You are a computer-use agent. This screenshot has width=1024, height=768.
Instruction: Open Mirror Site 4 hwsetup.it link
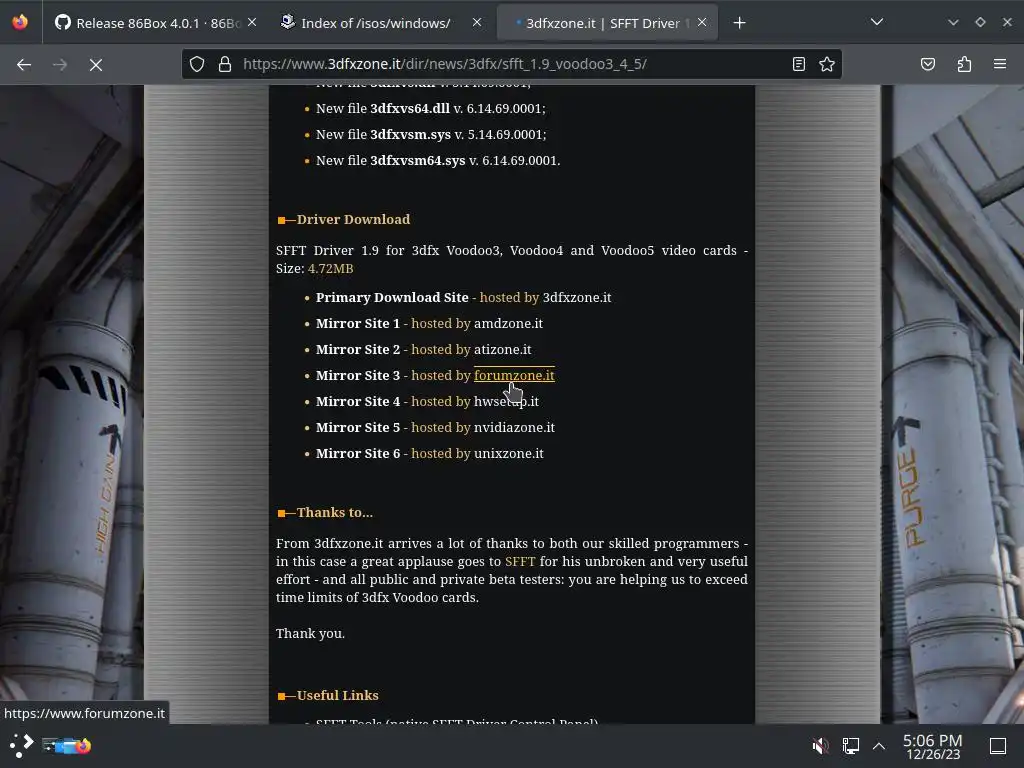click(506, 402)
